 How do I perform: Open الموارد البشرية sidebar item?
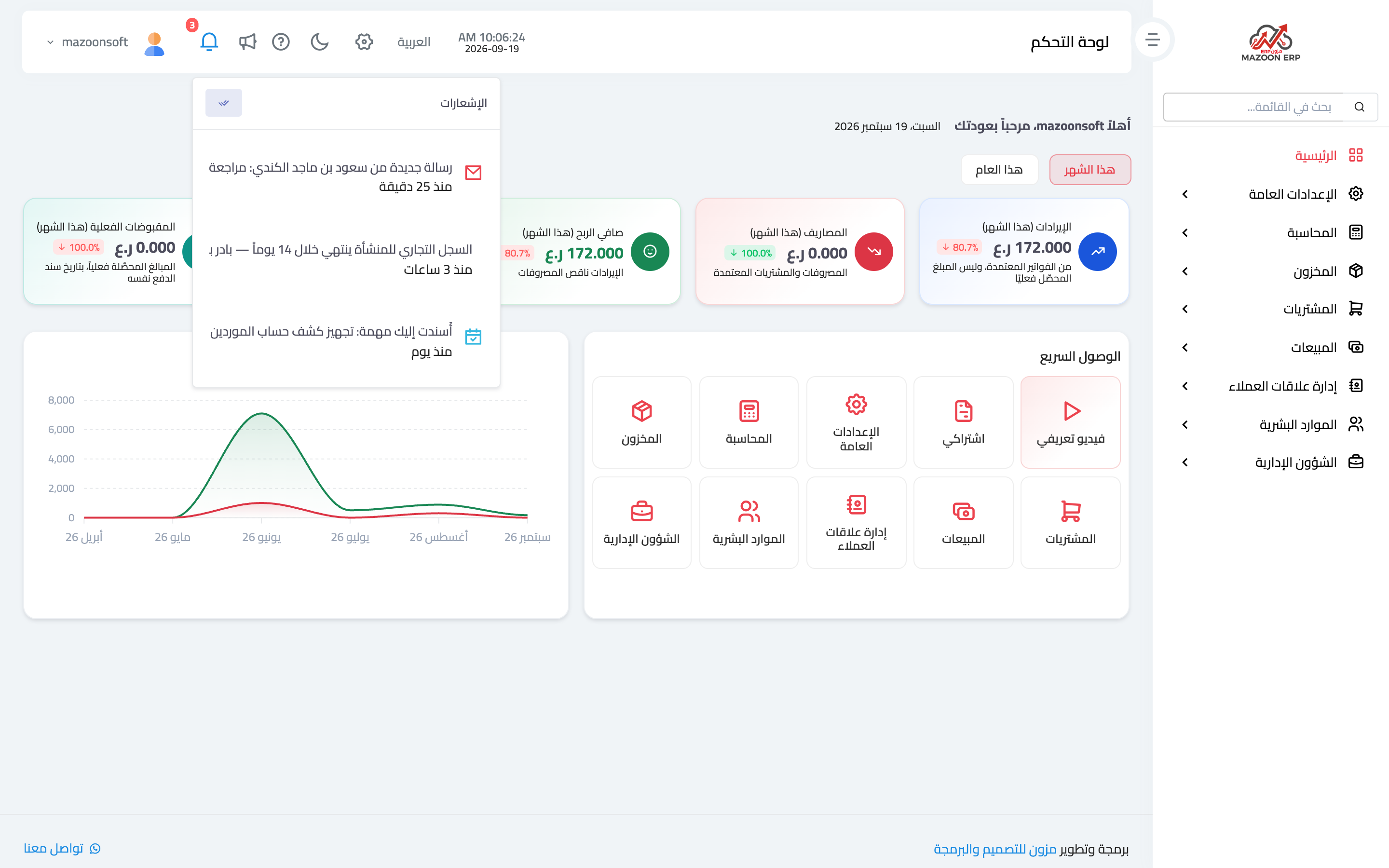(x=1271, y=424)
